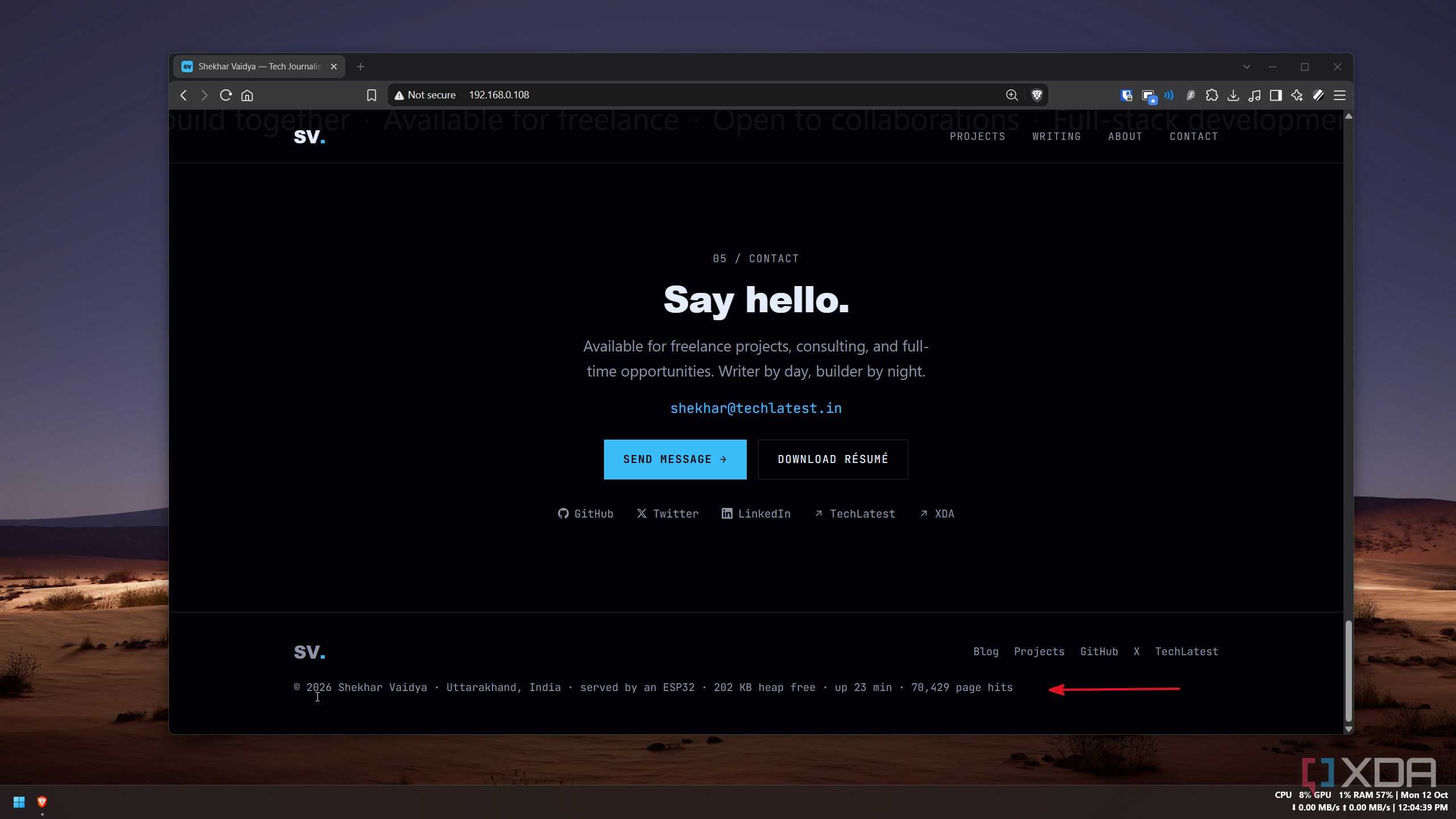Open the Twitter social link
The width and height of the screenshot is (1456, 819).
pos(668,514)
